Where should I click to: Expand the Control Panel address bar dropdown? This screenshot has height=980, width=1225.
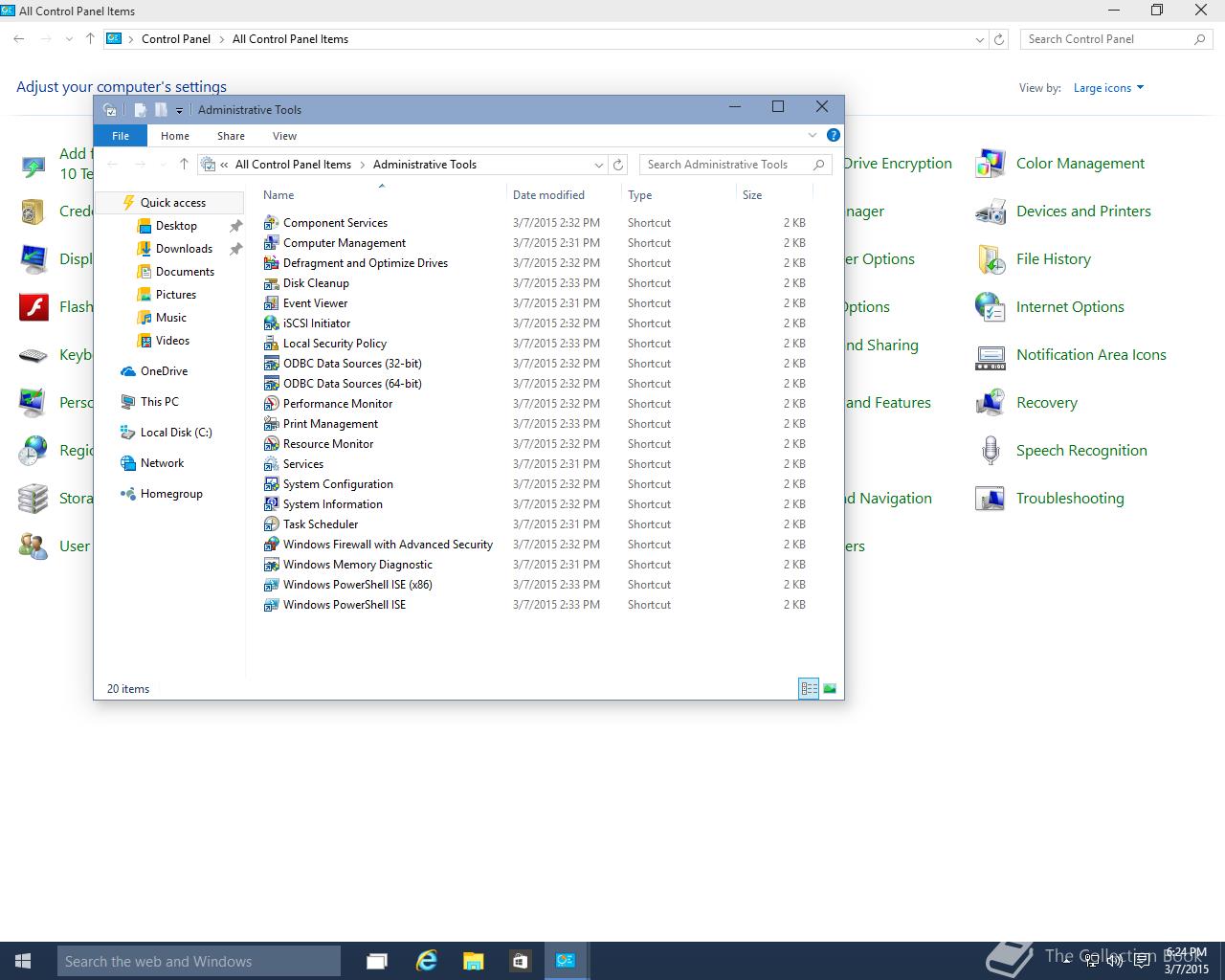[979, 39]
